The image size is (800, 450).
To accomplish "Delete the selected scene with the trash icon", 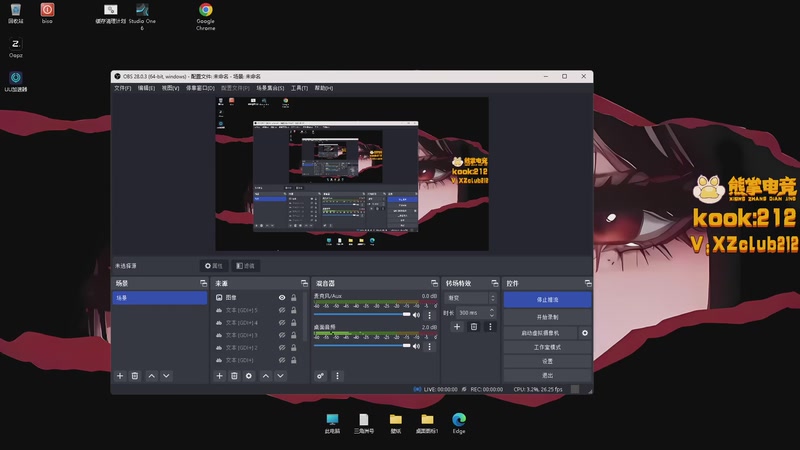I will click(135, 376).
